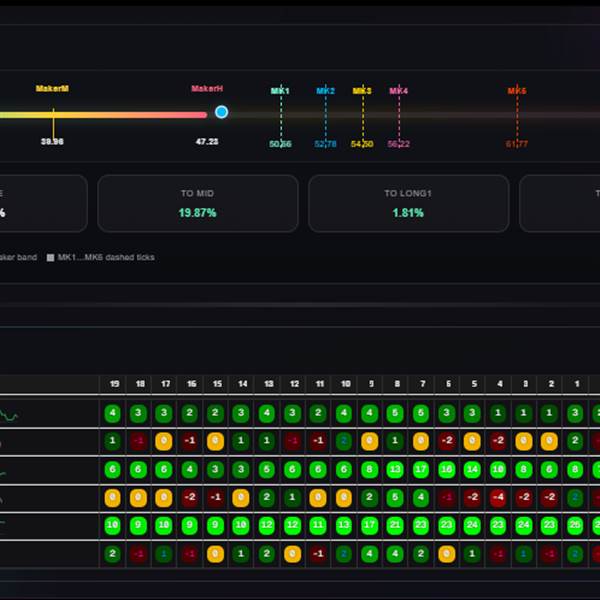Select the 52.78 value below MK2
This screenshot has height=600, width=600.
(x=325, y=144)
